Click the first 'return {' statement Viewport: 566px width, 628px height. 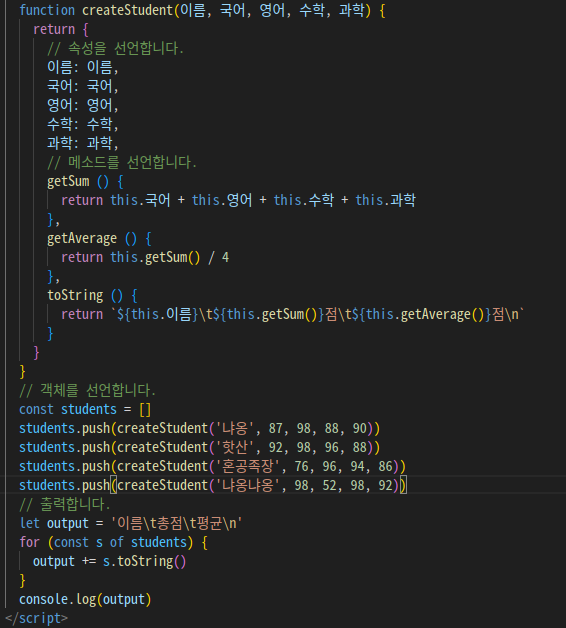tap(61, 29)
